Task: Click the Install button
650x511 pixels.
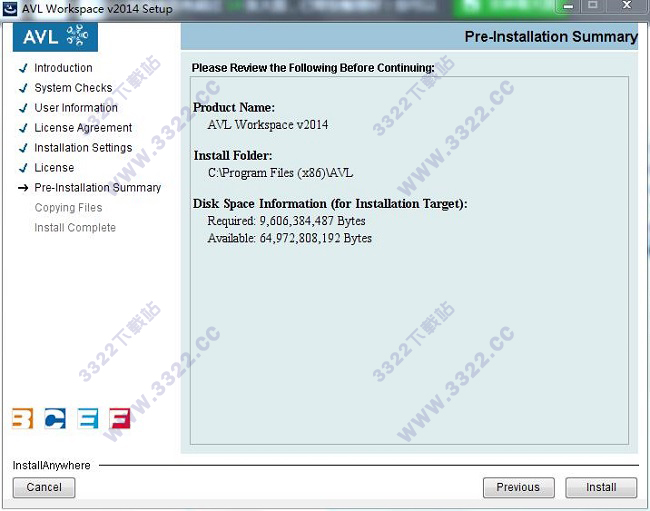Action: coord(601,487)
